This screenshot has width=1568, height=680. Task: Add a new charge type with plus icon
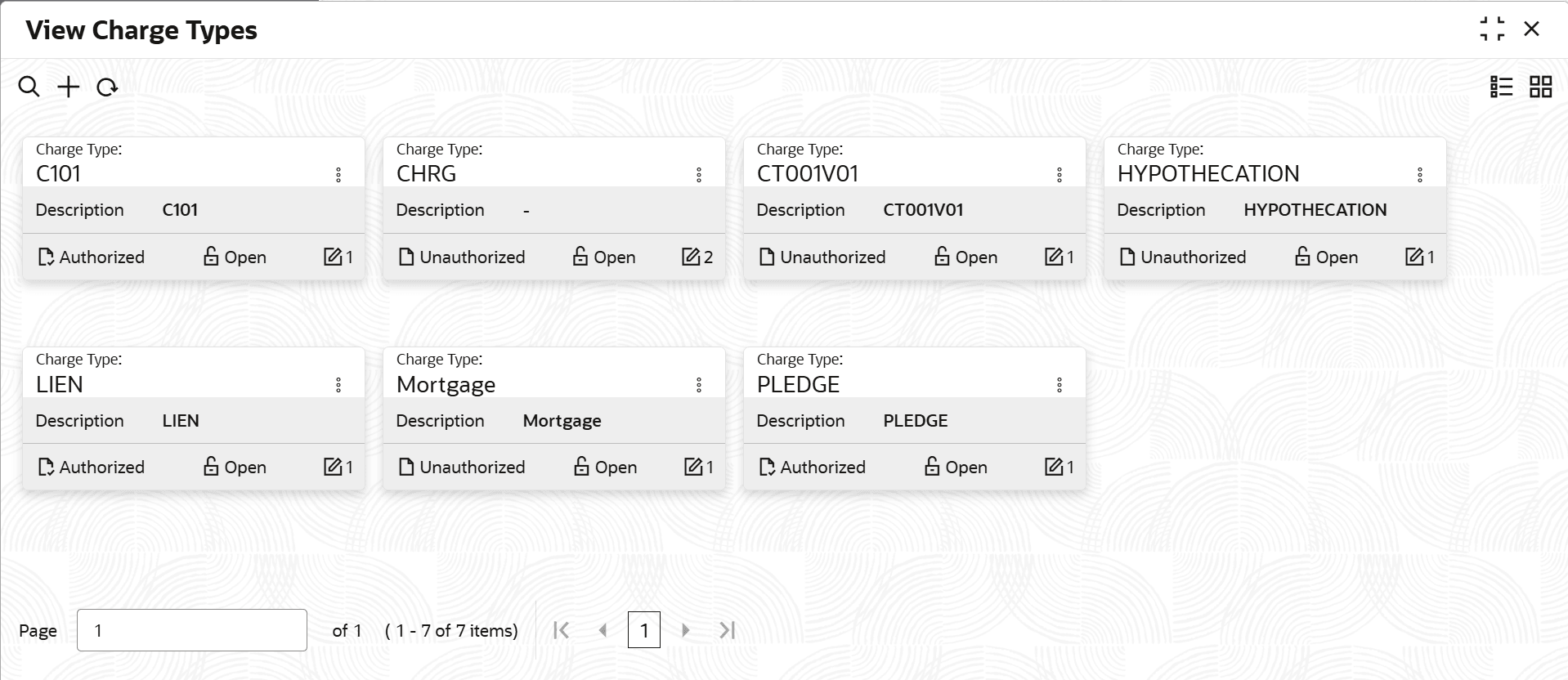[x=69, y=87]
